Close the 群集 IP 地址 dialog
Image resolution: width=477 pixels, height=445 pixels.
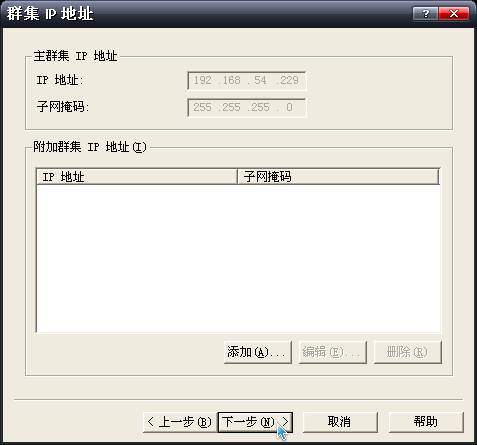point(454,14)
